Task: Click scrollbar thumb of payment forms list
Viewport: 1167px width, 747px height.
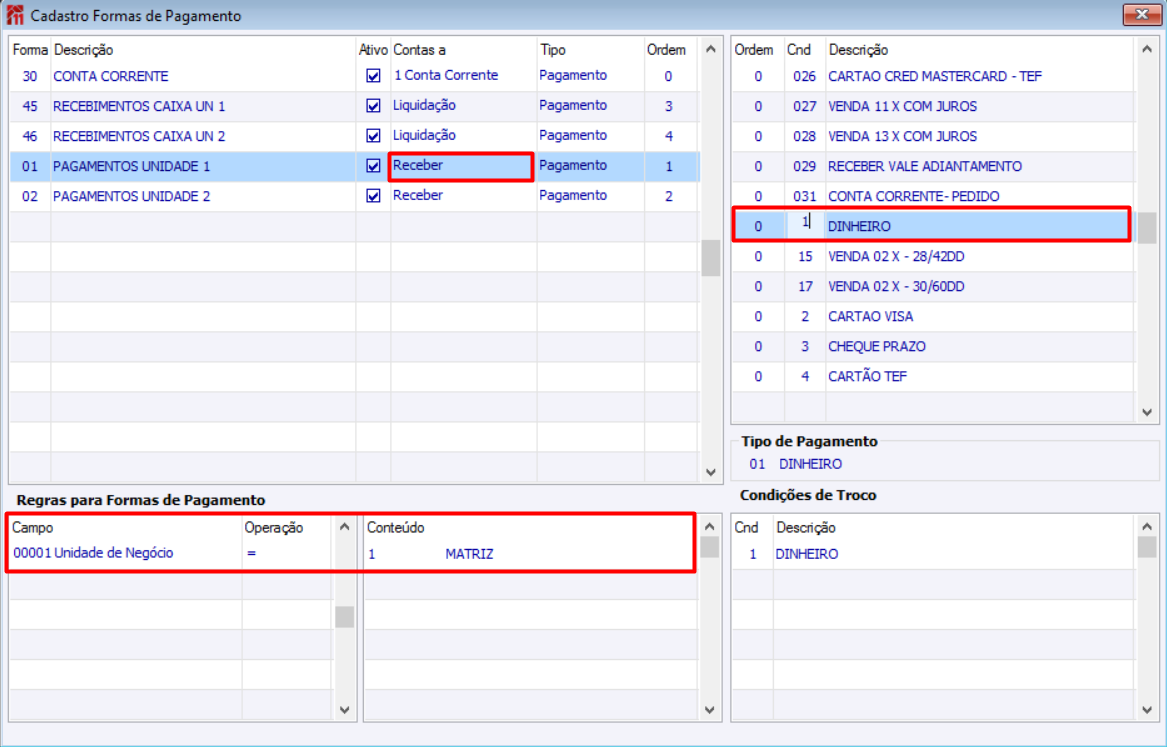Action: pyautogui.click(x=711, y=257)
